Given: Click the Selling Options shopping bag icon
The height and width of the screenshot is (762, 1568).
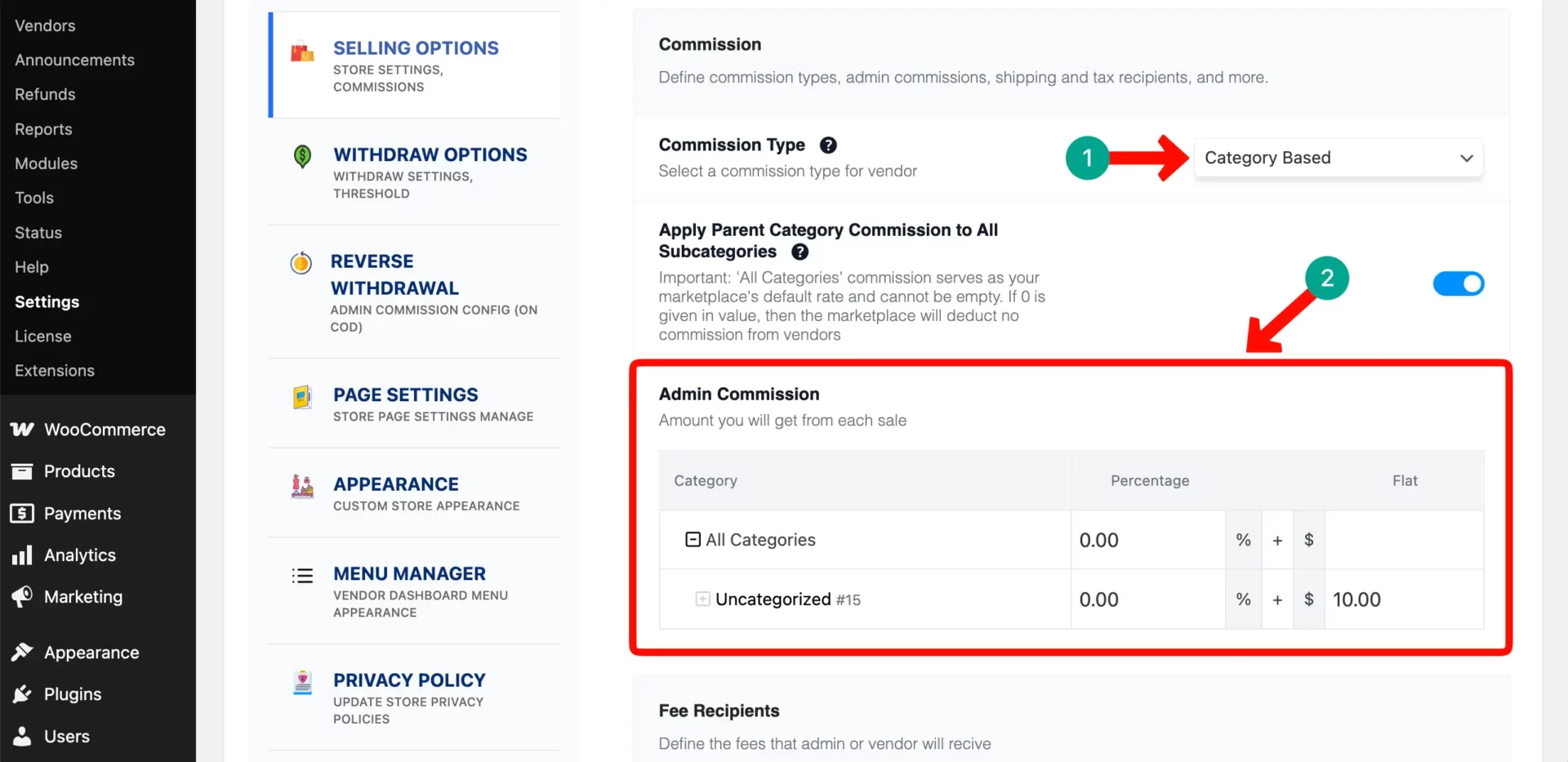Looking at the screenshot, I should [302, 51].
